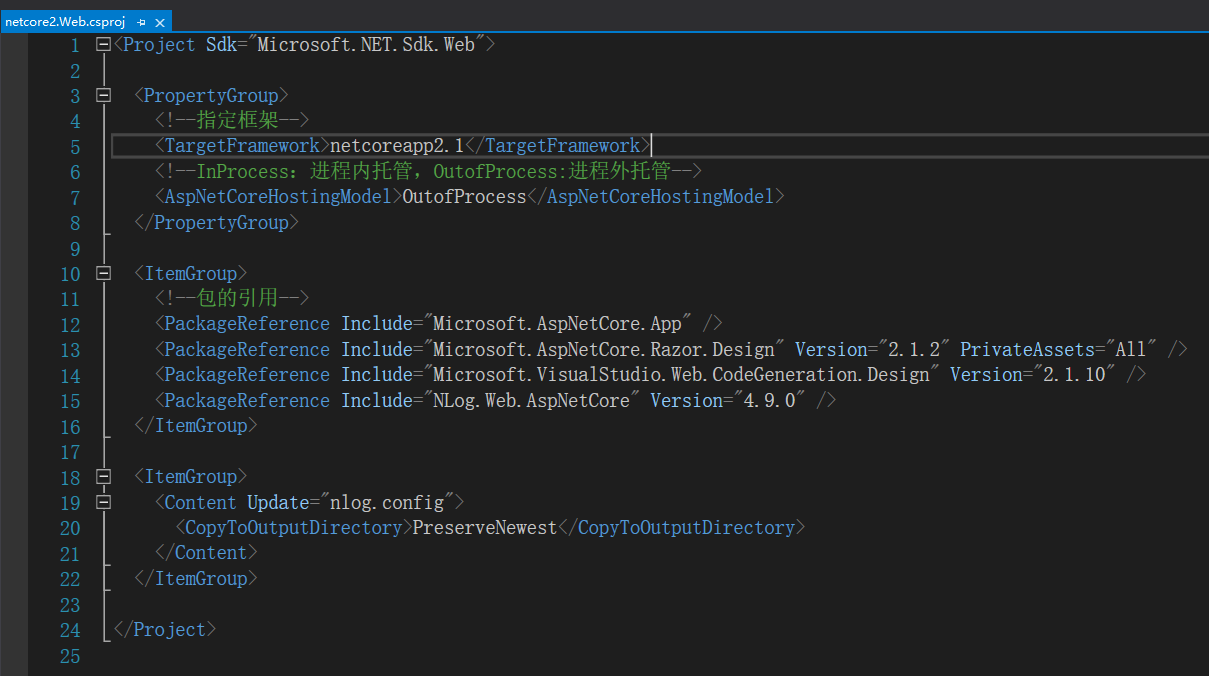Click the Version attribute on line 15

point(686,401)
